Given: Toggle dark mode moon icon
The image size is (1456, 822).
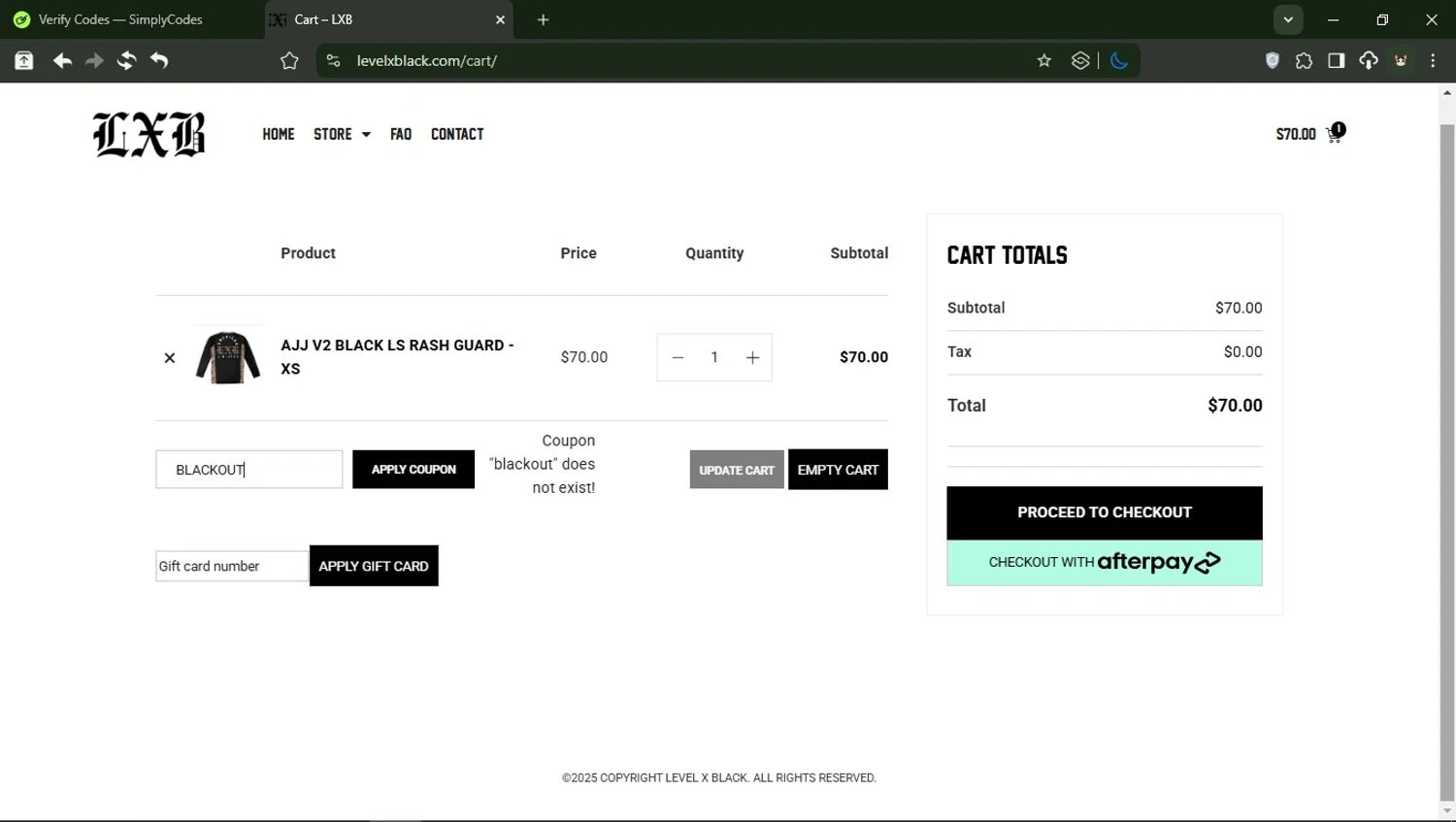Looking at the screenshot, I should click(x=1119, y=61).
